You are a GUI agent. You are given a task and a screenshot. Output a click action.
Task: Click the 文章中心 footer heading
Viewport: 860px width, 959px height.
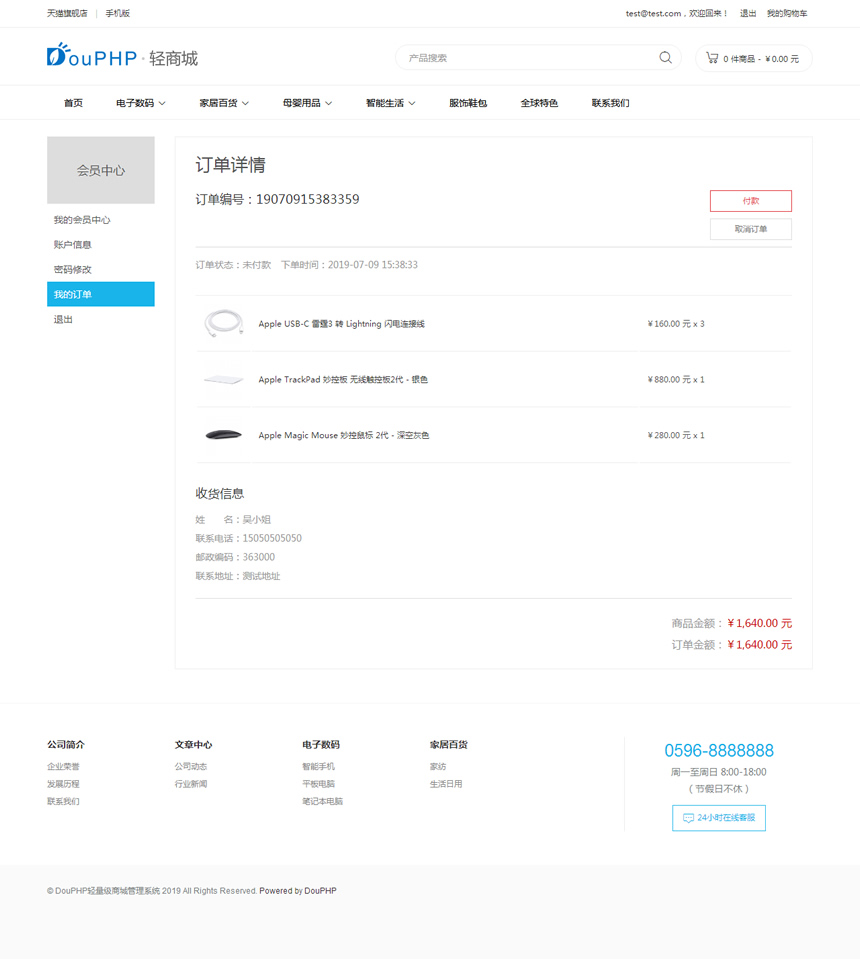193,744
